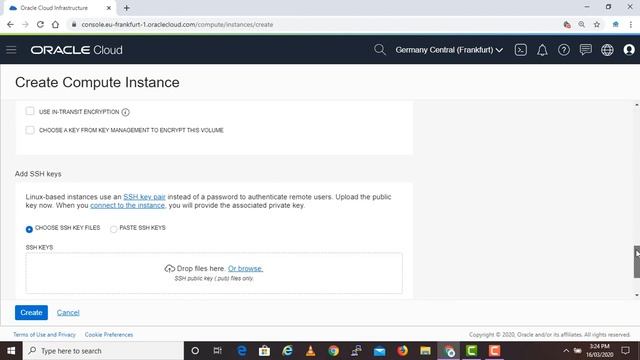The height and width of the screenshot is (360, 640).
Task: Open Task View on the taskbar
Action: coord(218,351)
